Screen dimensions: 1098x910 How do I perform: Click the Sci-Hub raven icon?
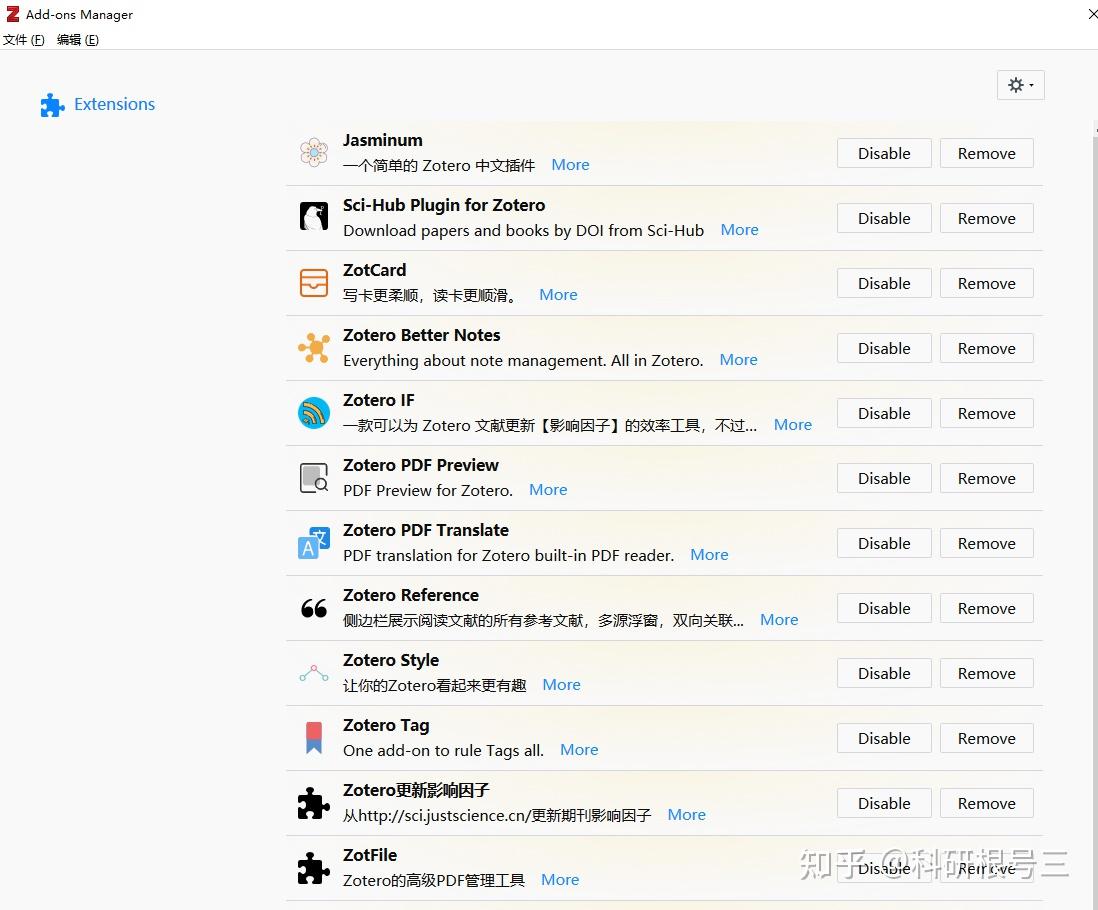(x=314, y=217)
